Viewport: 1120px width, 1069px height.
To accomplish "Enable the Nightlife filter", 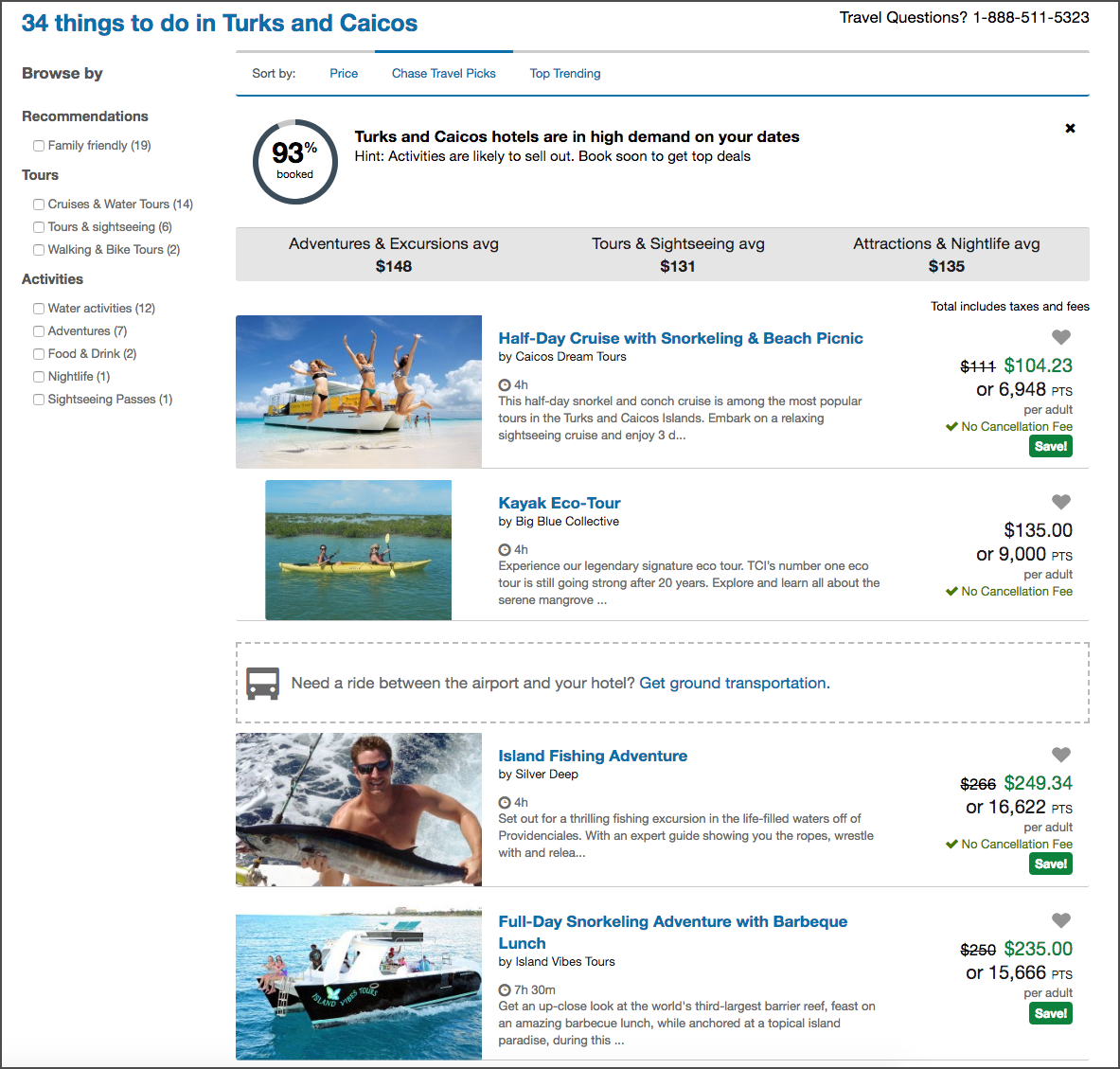I will 38,376.
